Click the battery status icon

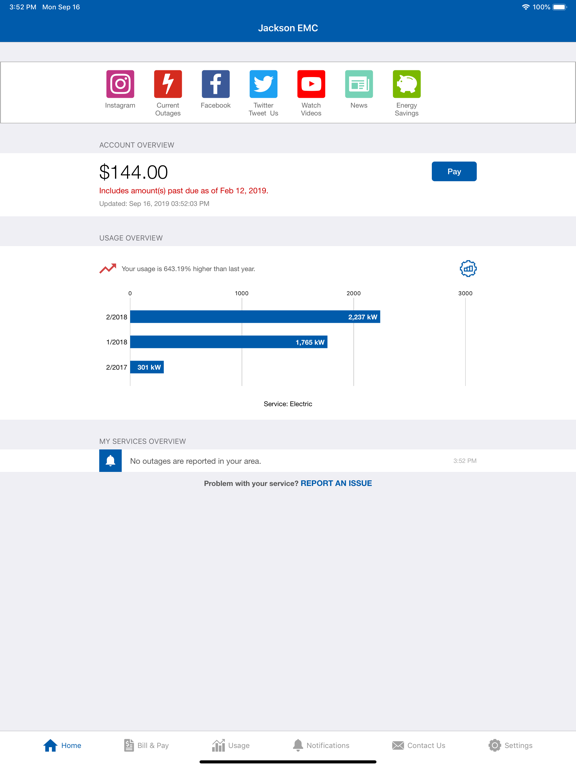click(560, 7)
